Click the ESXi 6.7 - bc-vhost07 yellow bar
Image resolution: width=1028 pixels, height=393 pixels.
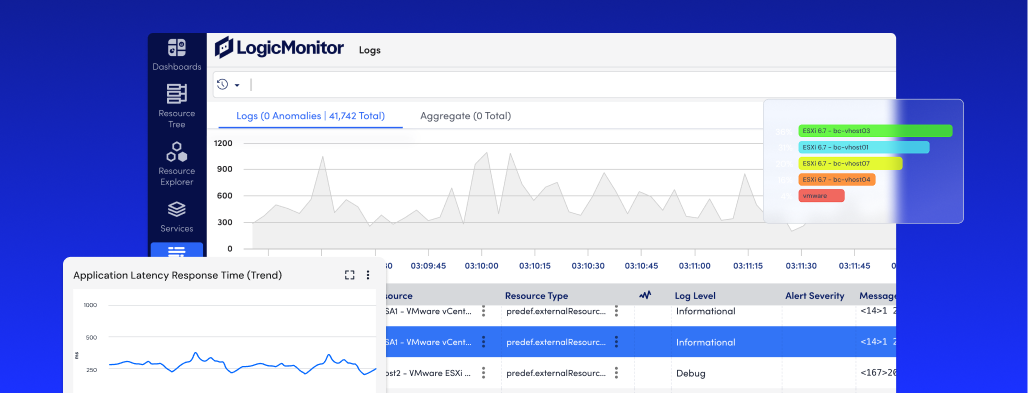(x=850, y=163)
